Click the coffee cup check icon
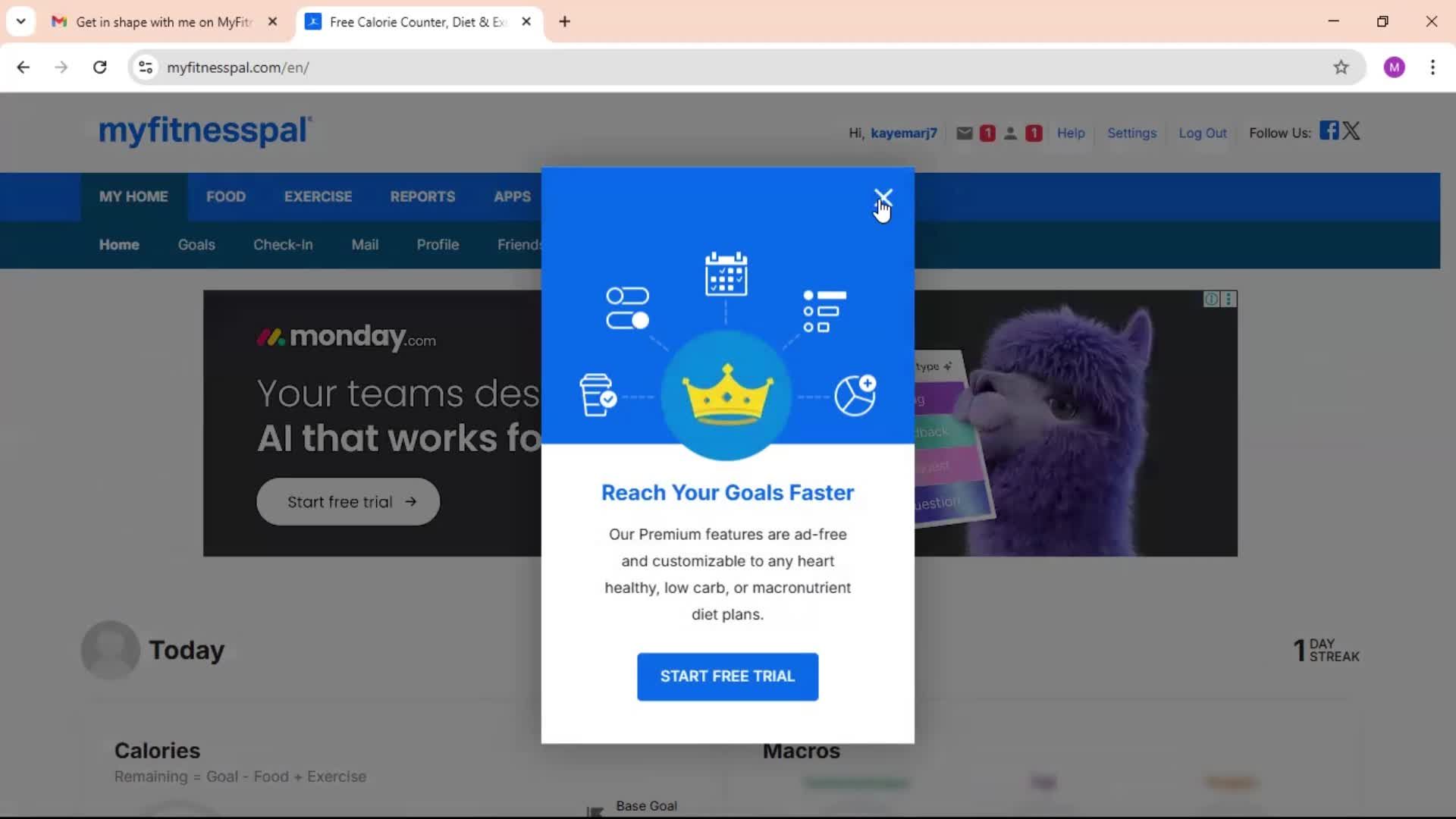 pyautogui.click(x=598, y=394)
